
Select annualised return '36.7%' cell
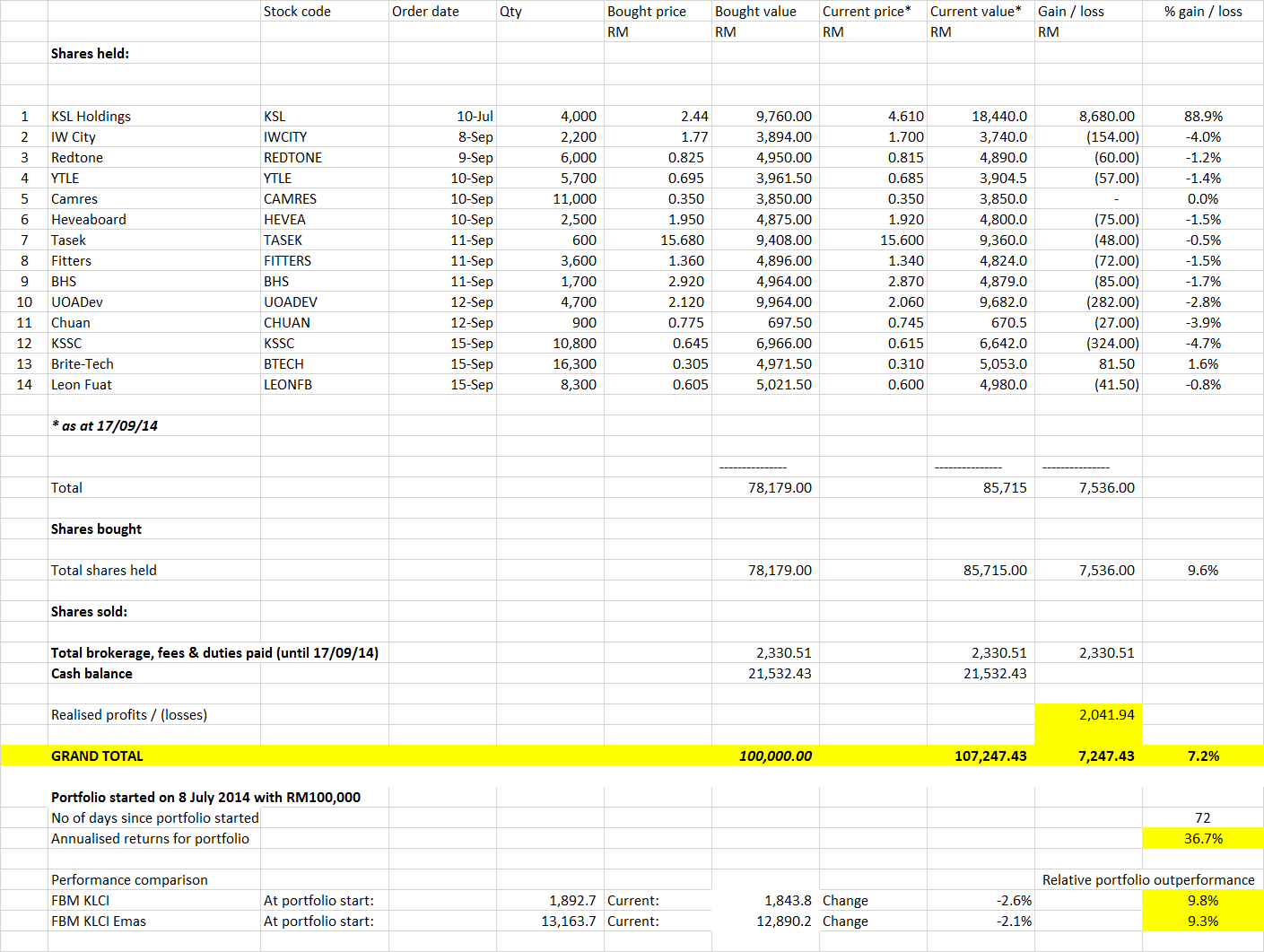(x=1203, y=839)
